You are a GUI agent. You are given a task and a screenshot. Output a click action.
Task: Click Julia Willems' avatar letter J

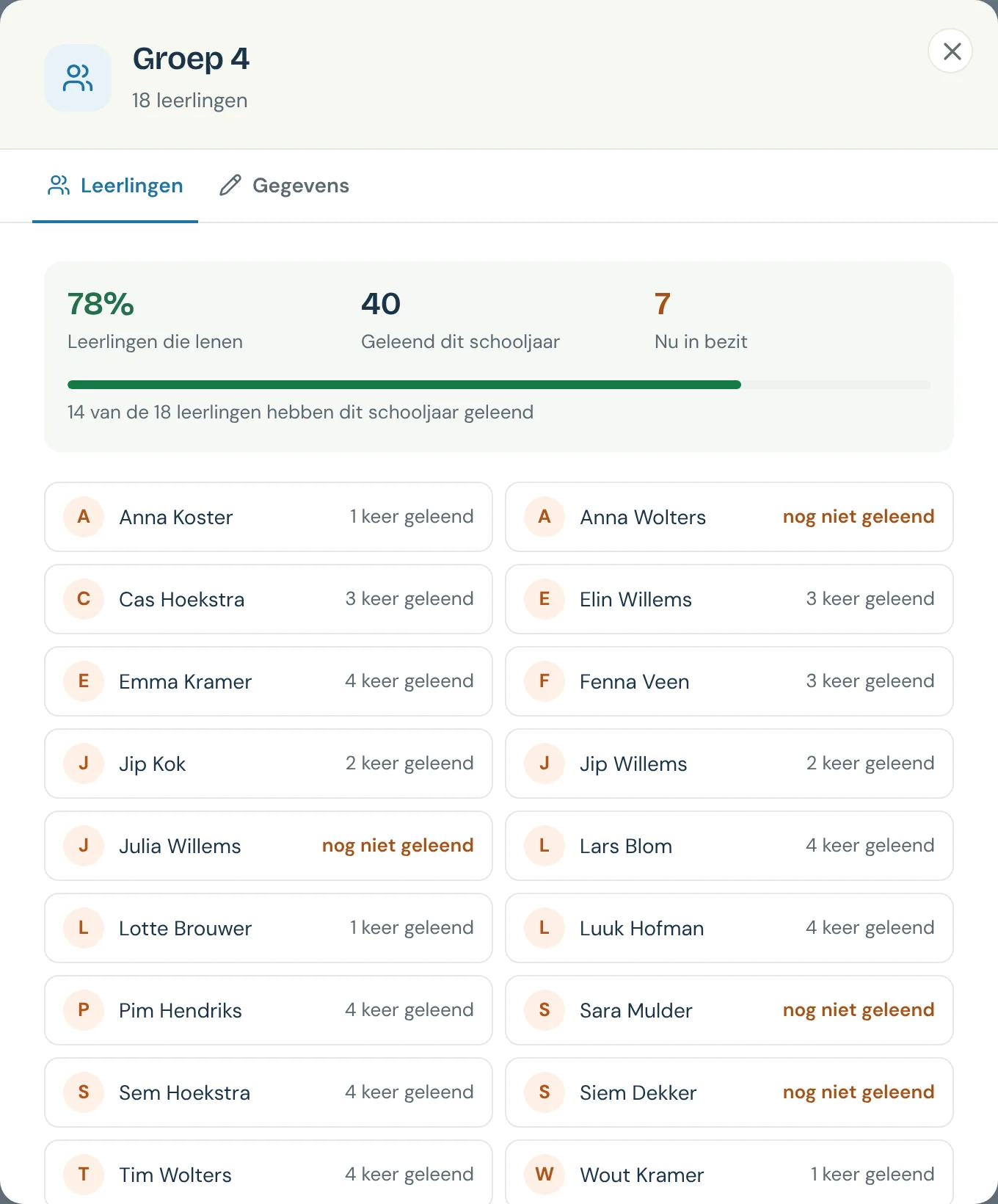(84, 846)
